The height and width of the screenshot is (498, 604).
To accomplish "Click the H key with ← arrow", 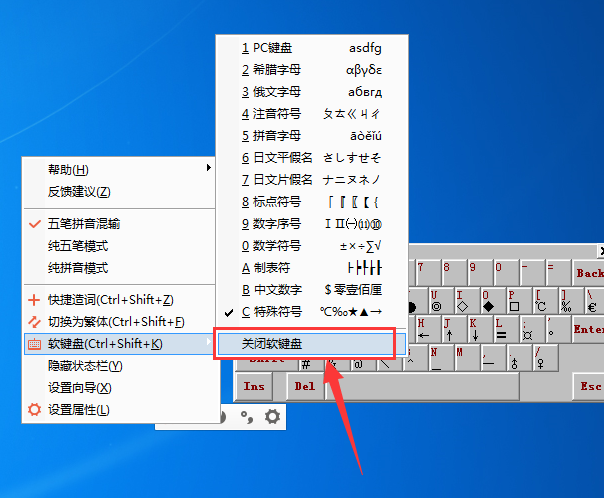I will point(428,329).
